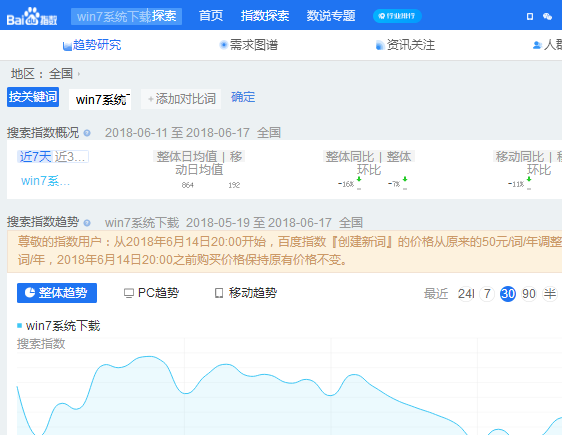Switch to 移动趋势 tab
Screen dimensions: 562x435
tap(246, 293)
